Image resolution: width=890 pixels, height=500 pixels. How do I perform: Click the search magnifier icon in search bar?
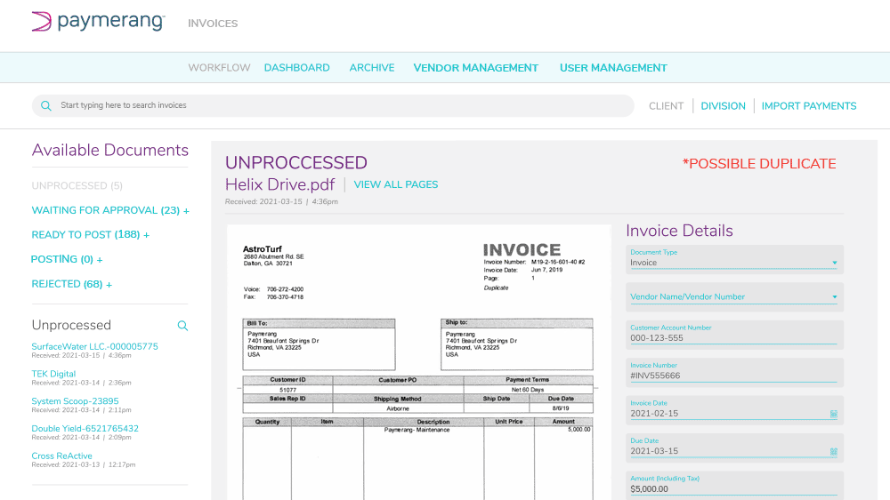(x=46, y=106)
